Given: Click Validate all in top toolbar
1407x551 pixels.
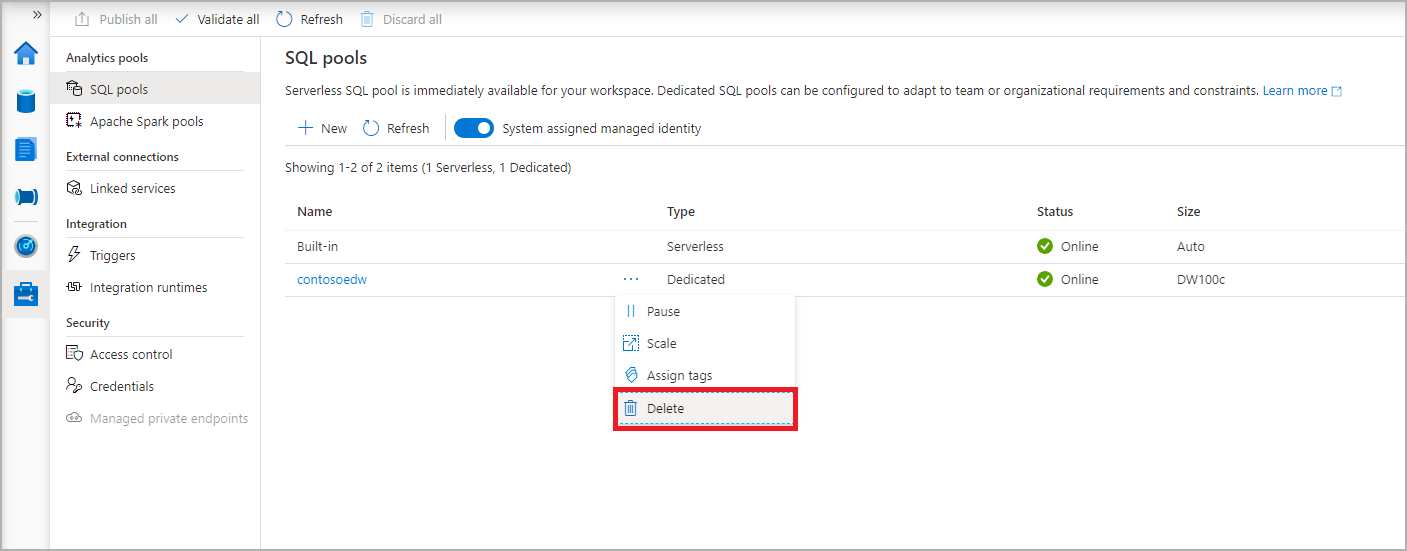Looking at the screenshot, I should click(217, 19).
